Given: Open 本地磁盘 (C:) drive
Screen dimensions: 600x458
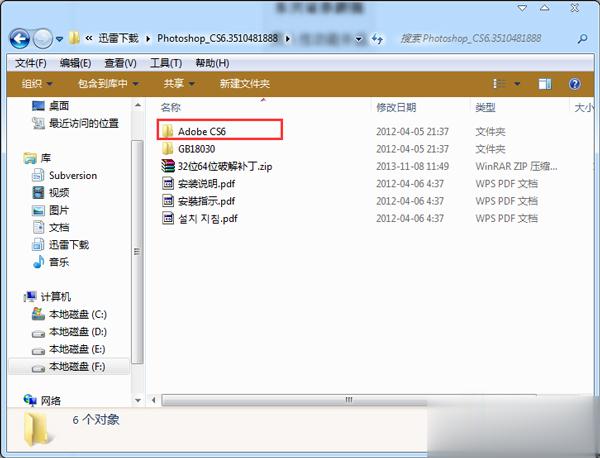Looking at the screenshot, I should [78, 314].
